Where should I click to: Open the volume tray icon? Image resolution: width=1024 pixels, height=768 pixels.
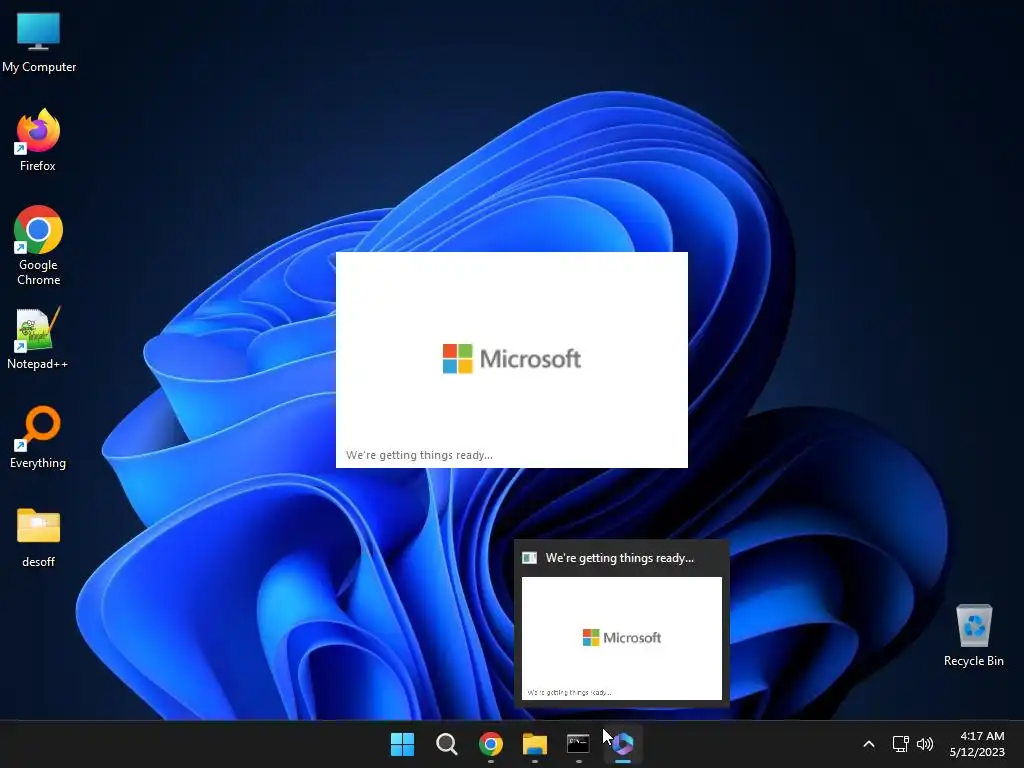pyautogui.click(x=925, y=744)
